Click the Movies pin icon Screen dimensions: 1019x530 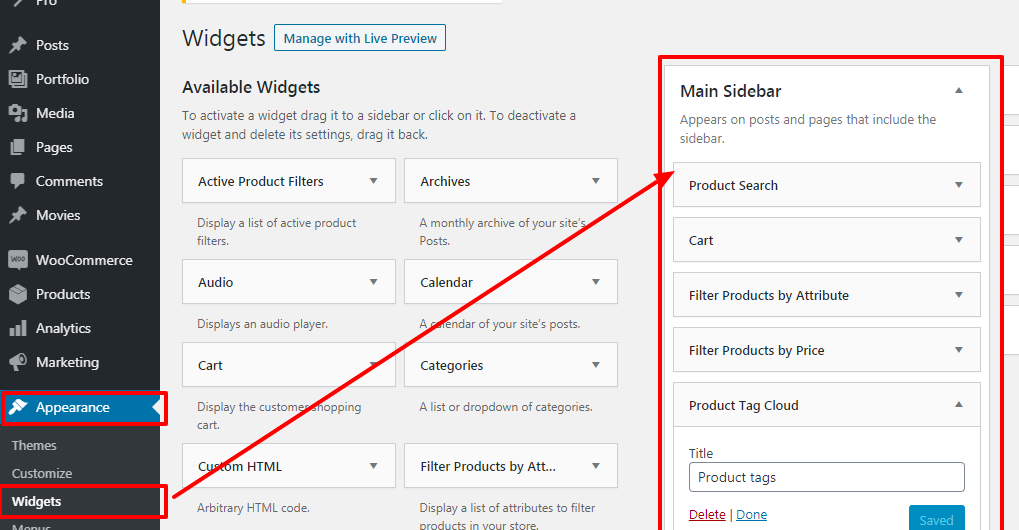pos(18,215)
